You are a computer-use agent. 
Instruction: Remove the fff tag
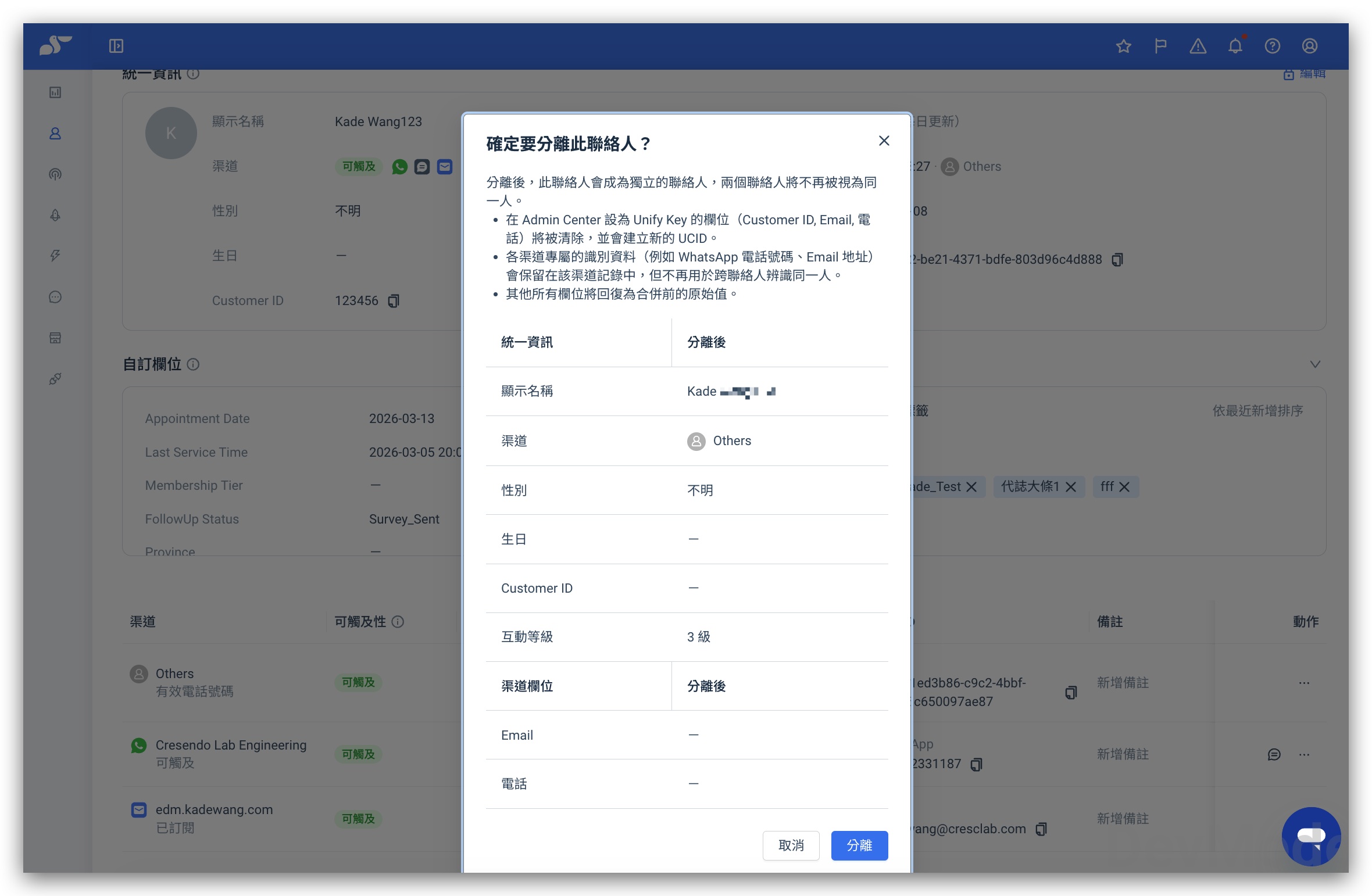(1124, 487)
